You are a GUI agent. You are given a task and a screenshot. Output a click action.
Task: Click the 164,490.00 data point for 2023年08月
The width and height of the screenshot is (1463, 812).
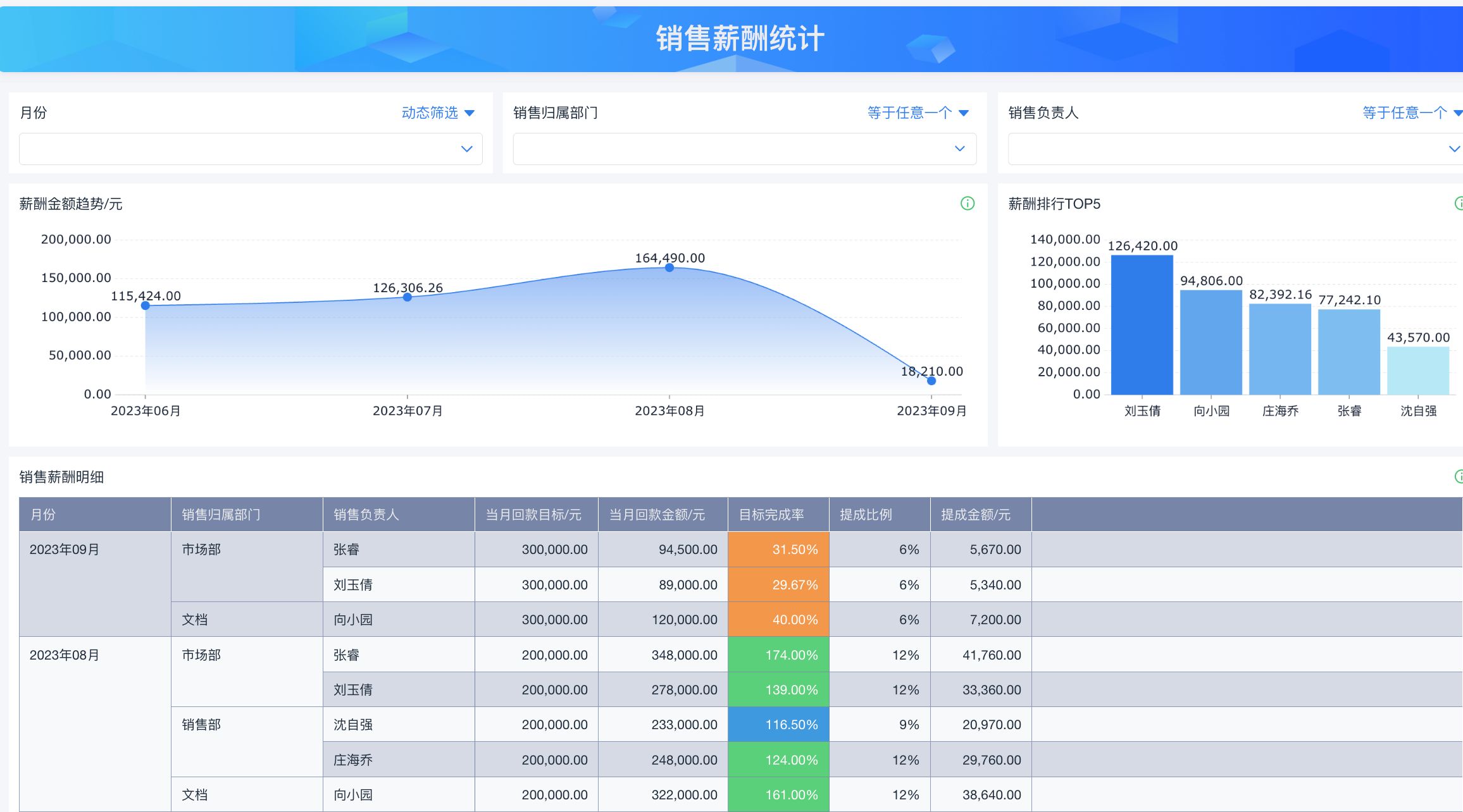[669, 268]
